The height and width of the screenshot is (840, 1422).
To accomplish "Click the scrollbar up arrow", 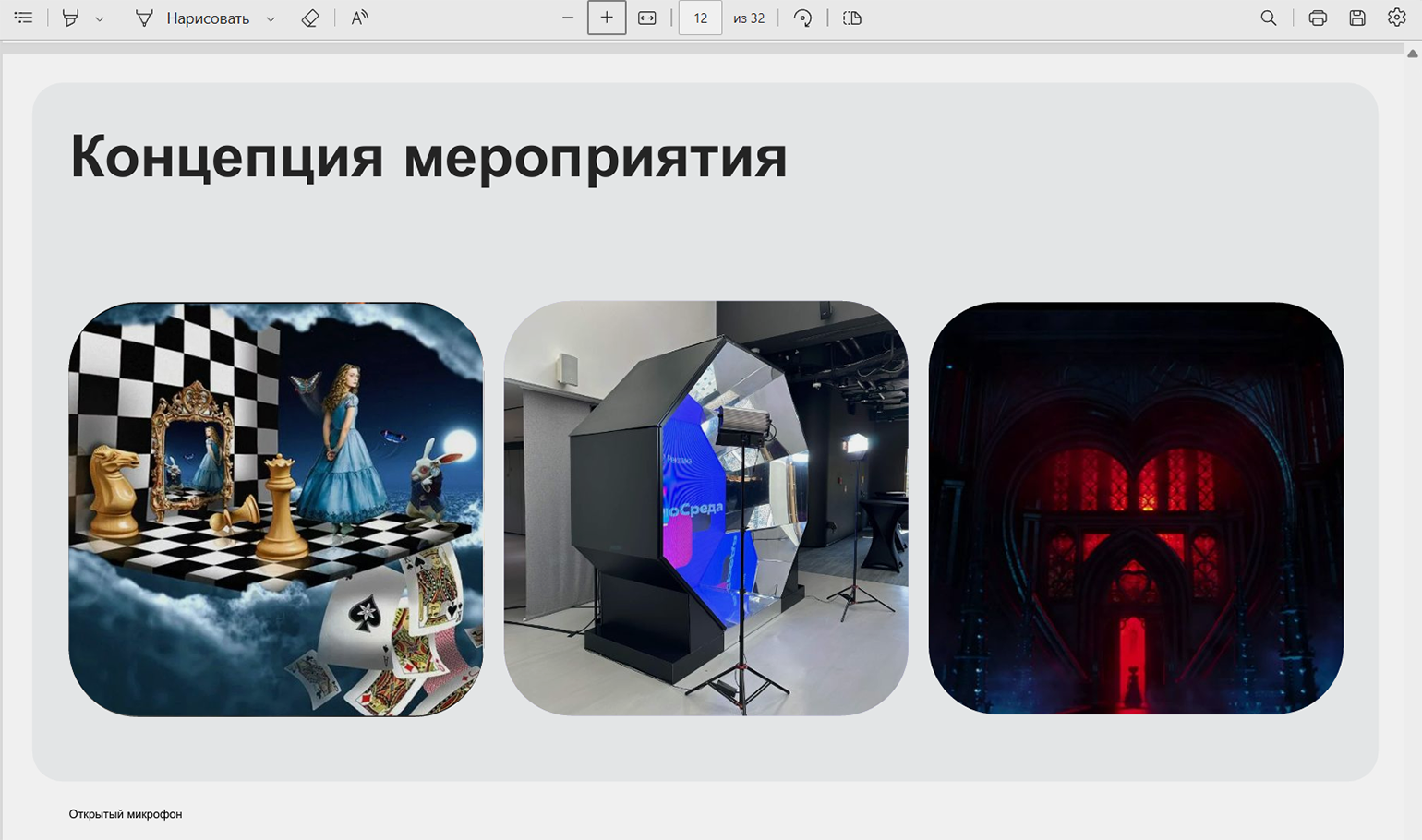I will [x=1413, y=54].
